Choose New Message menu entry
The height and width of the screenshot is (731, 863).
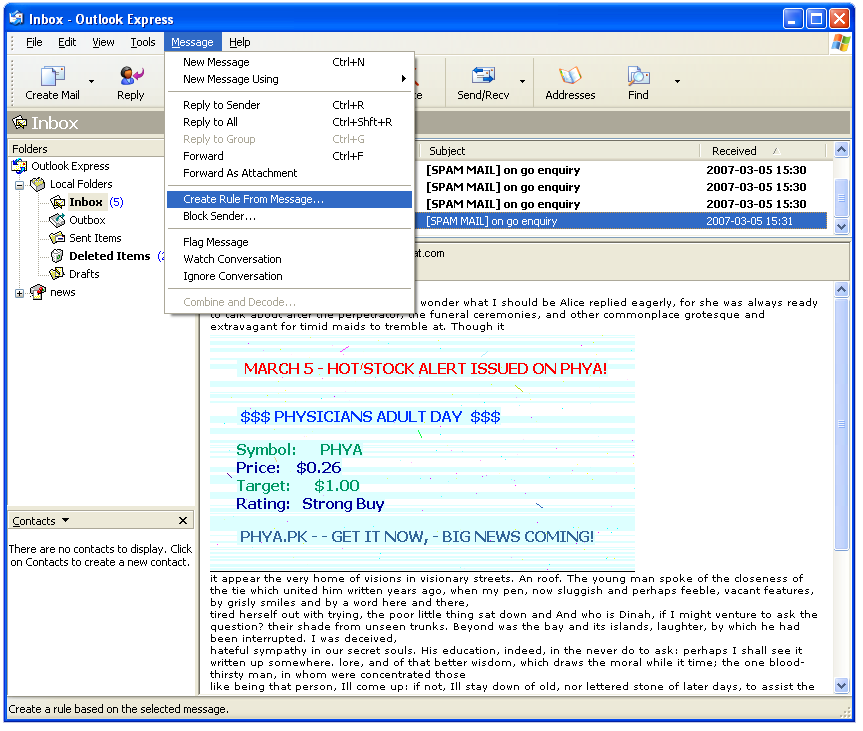coord(290,62)
